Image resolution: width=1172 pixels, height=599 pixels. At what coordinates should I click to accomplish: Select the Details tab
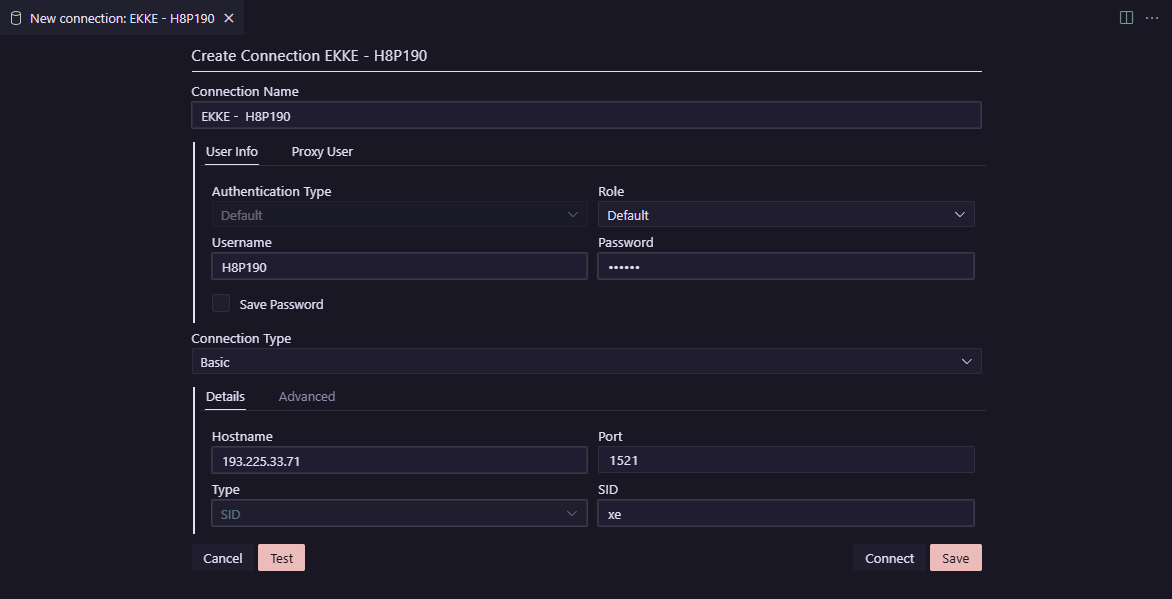(x=225, y=396)
